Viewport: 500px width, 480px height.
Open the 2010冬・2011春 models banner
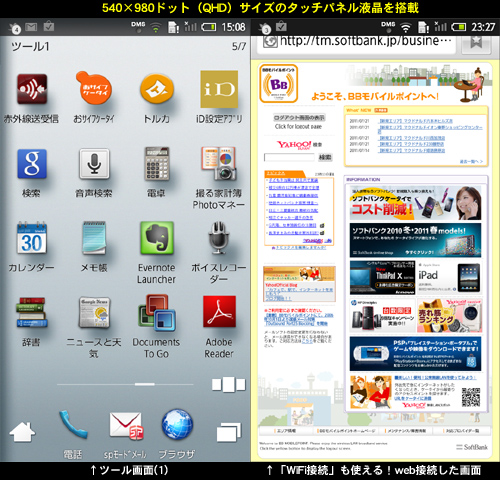tap(415, 240)
